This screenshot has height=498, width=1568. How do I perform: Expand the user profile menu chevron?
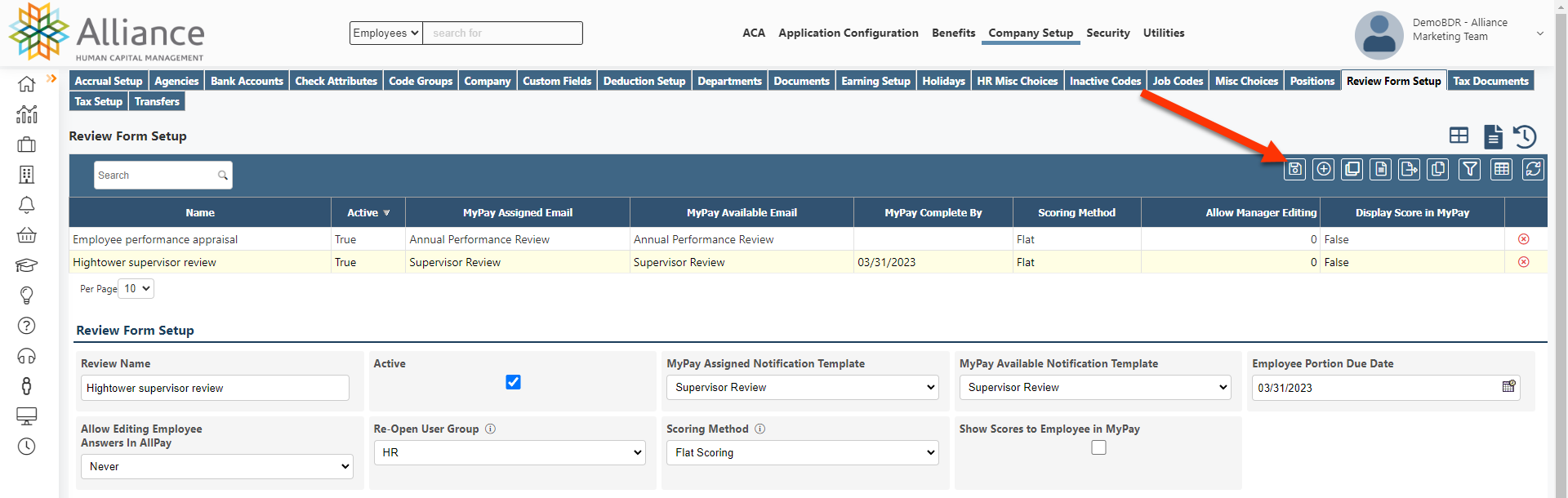click(1540, 33)
